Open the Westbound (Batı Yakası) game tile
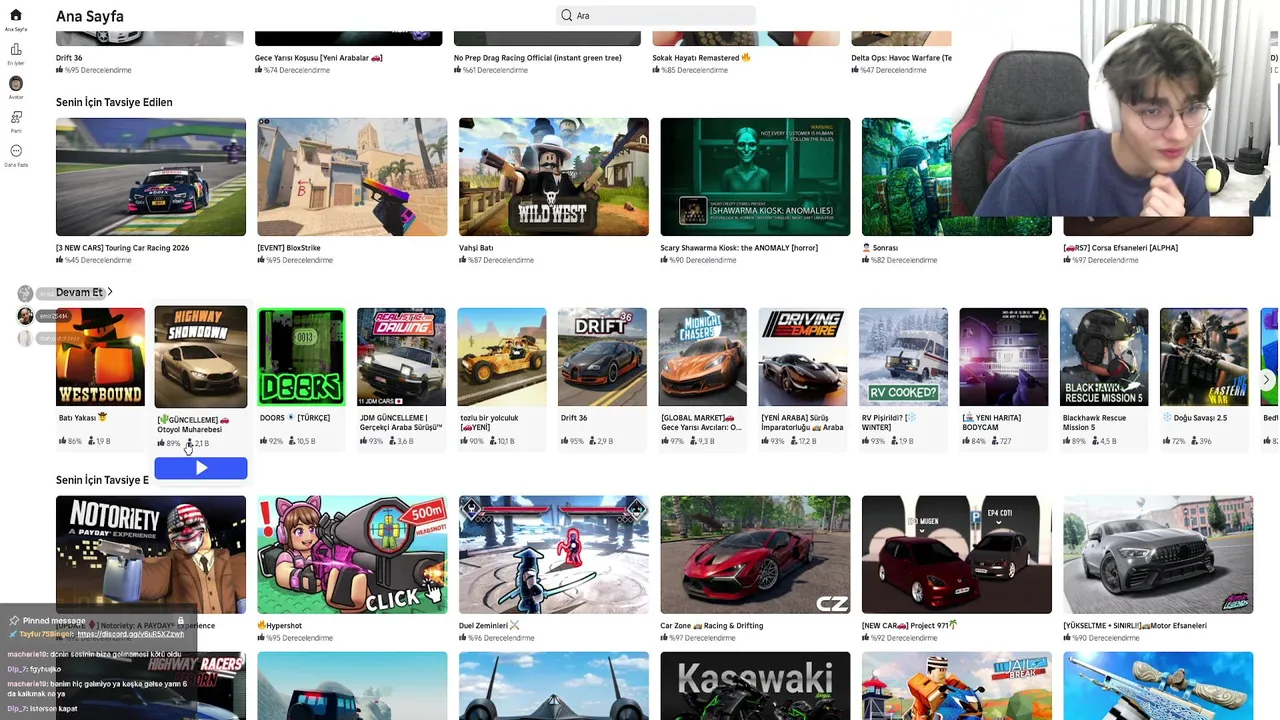The height and width of the screenshot is (720, 1280). 100,357
